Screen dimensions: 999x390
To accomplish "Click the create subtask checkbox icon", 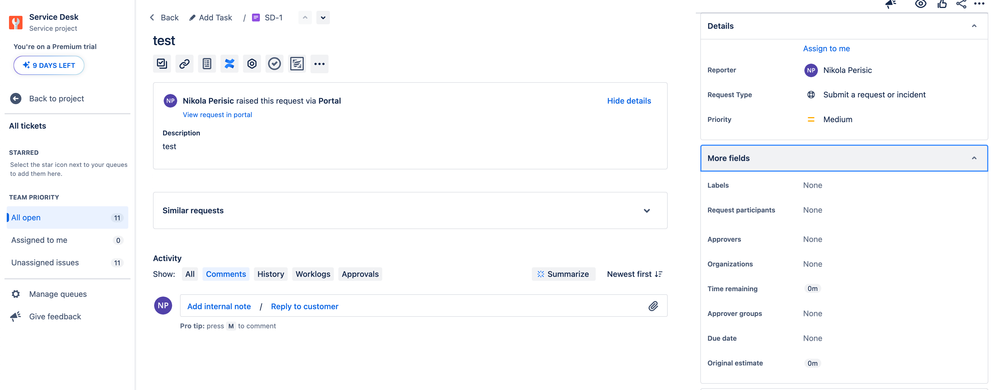I will [x=162, y=64].
